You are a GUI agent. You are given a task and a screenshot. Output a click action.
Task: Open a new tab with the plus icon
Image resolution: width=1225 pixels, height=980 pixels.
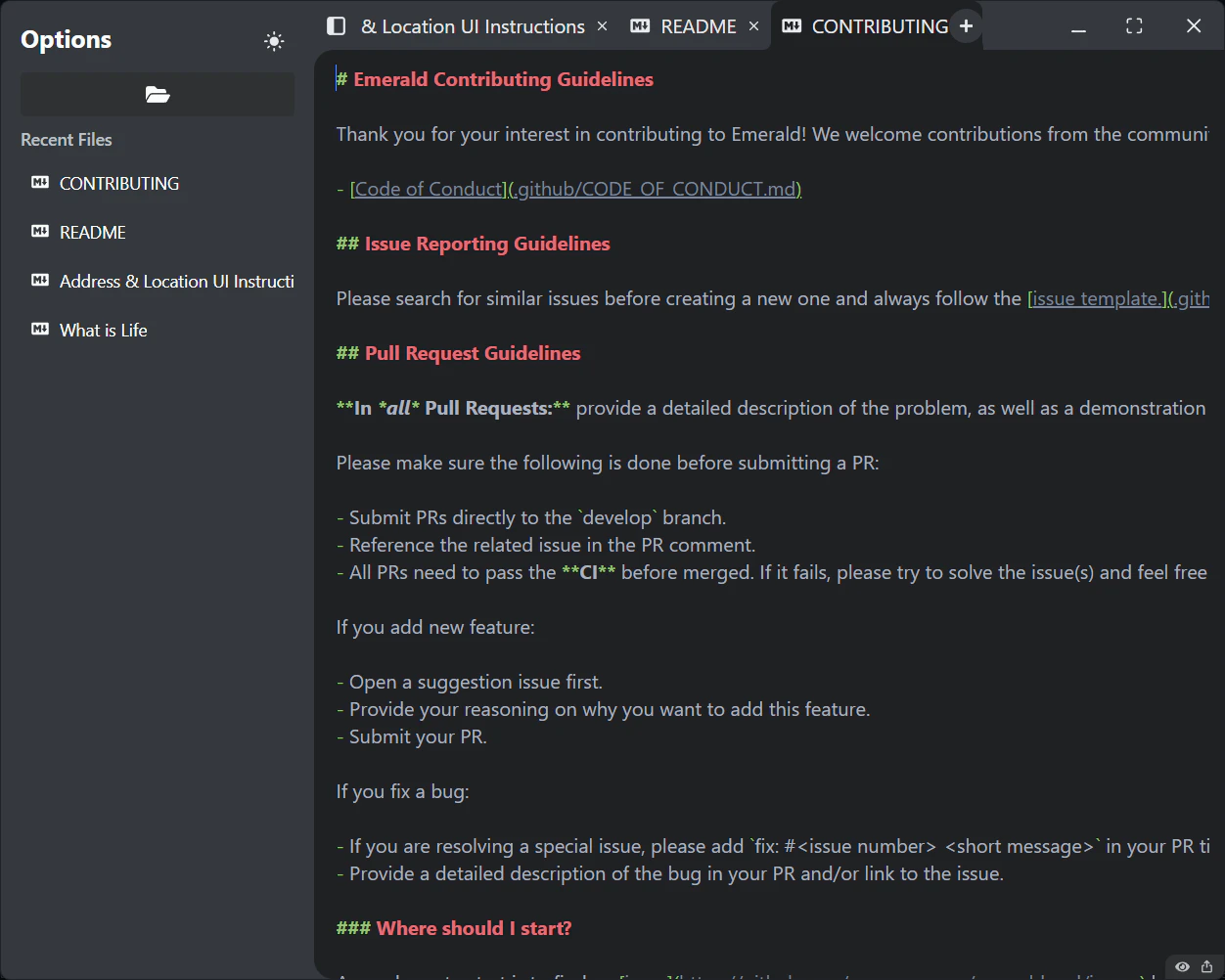[966, 24]
